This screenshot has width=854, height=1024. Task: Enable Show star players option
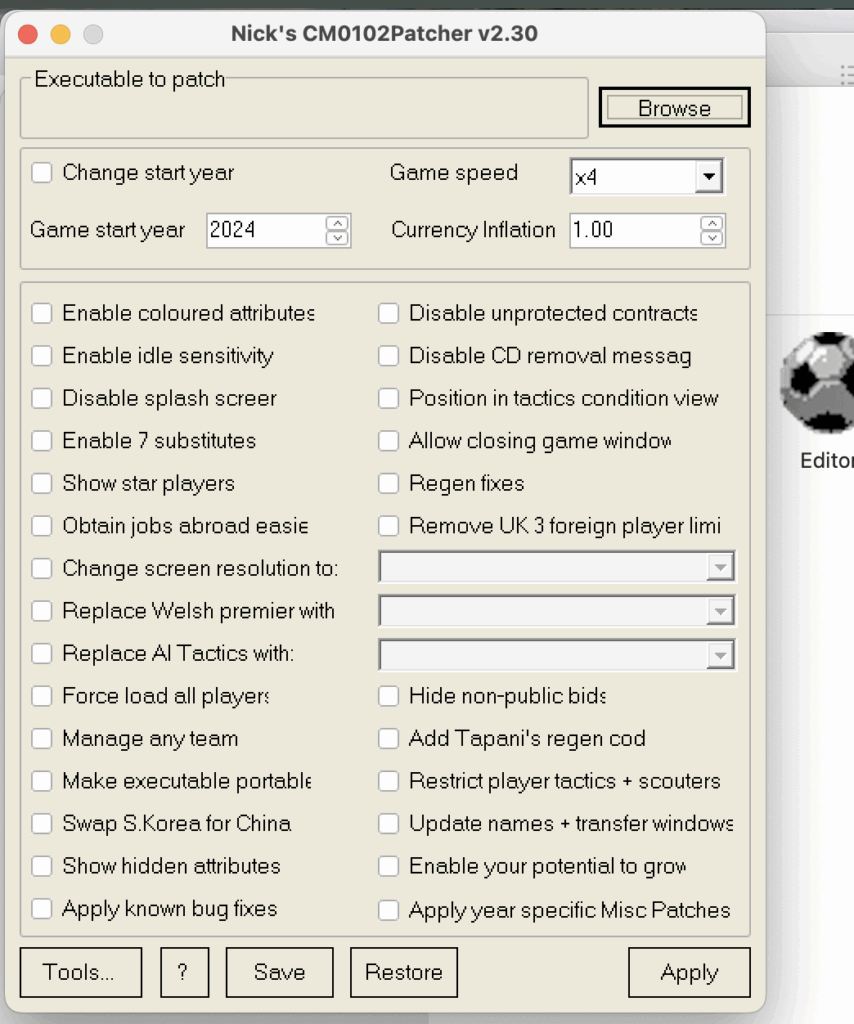click(41, 484)
